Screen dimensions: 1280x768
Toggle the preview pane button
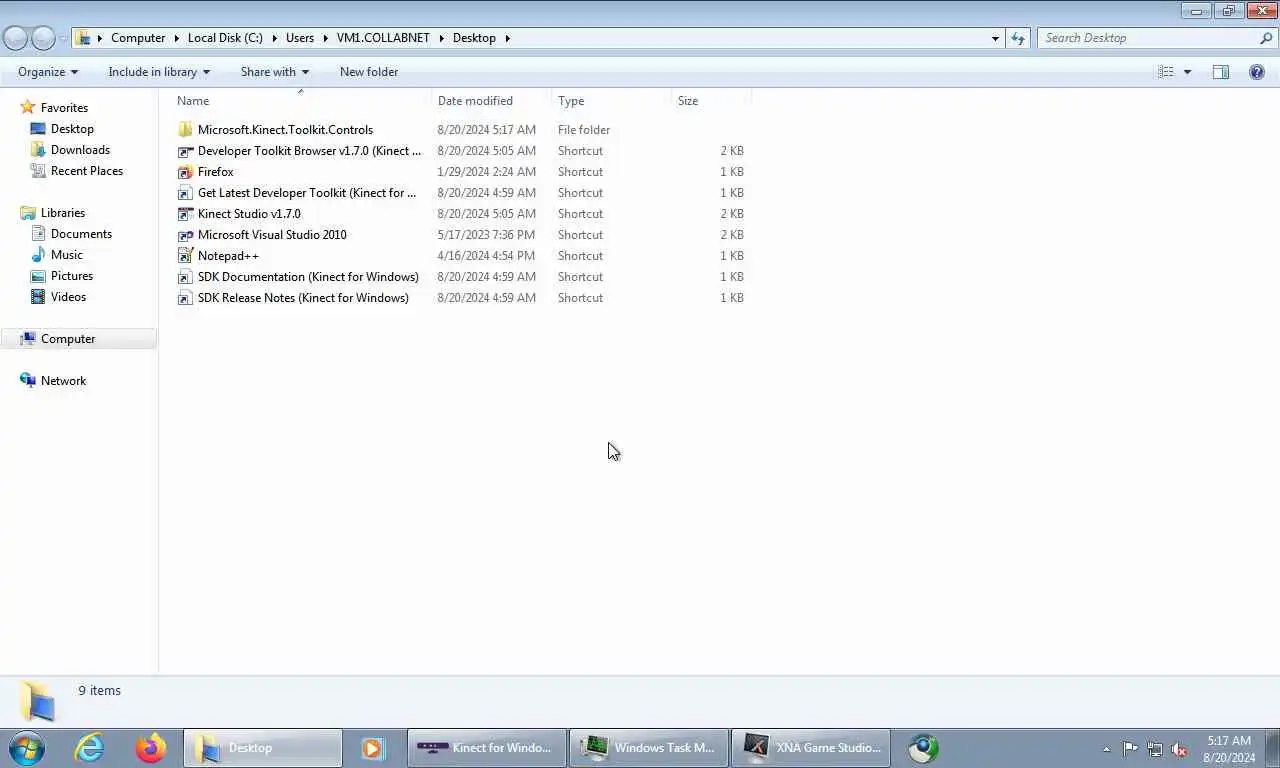1221,72
